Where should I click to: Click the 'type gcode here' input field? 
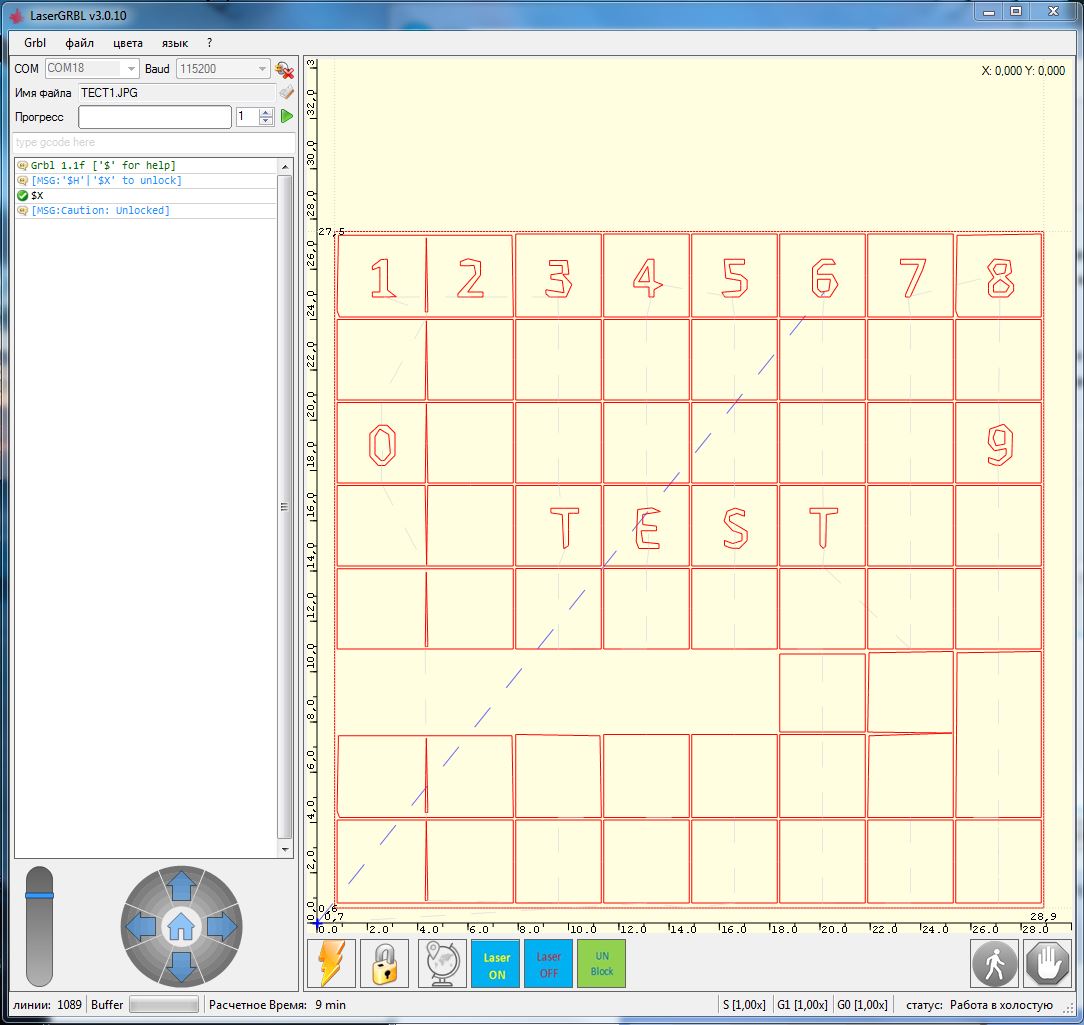(x=154, y=143)
